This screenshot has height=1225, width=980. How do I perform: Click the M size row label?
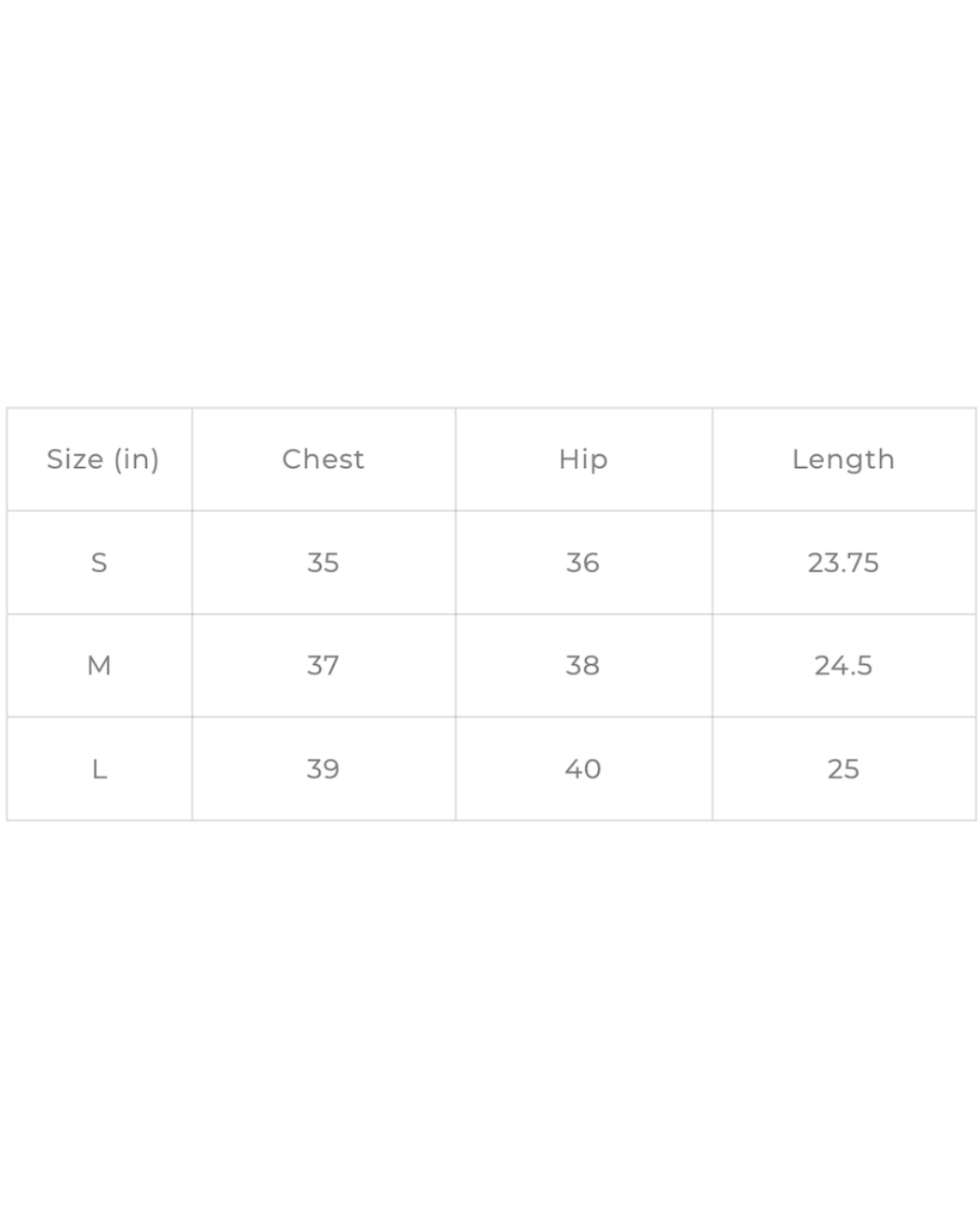[99, 665]
